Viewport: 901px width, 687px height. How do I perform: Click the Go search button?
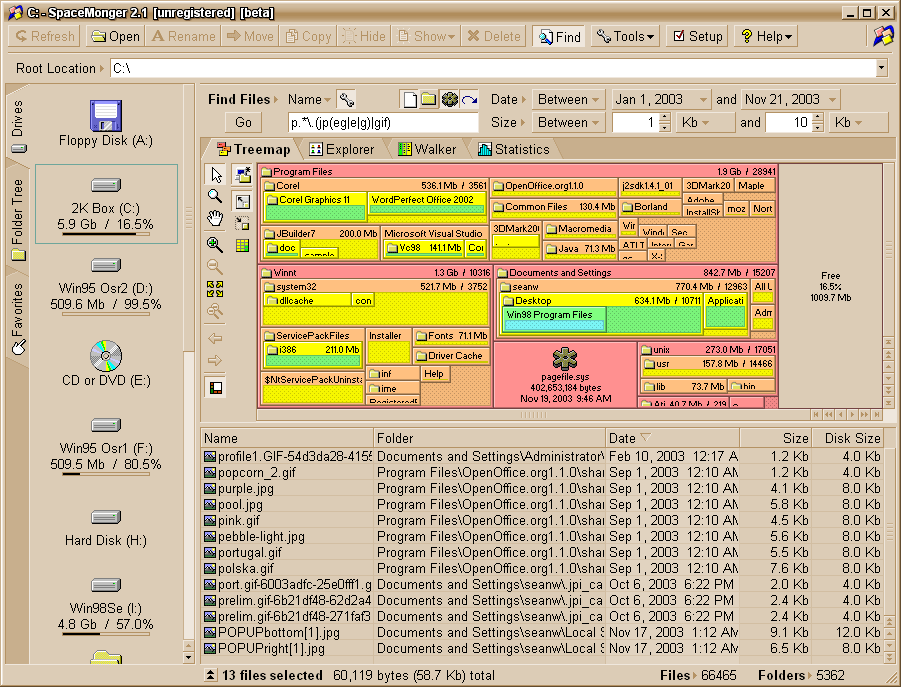243,122
